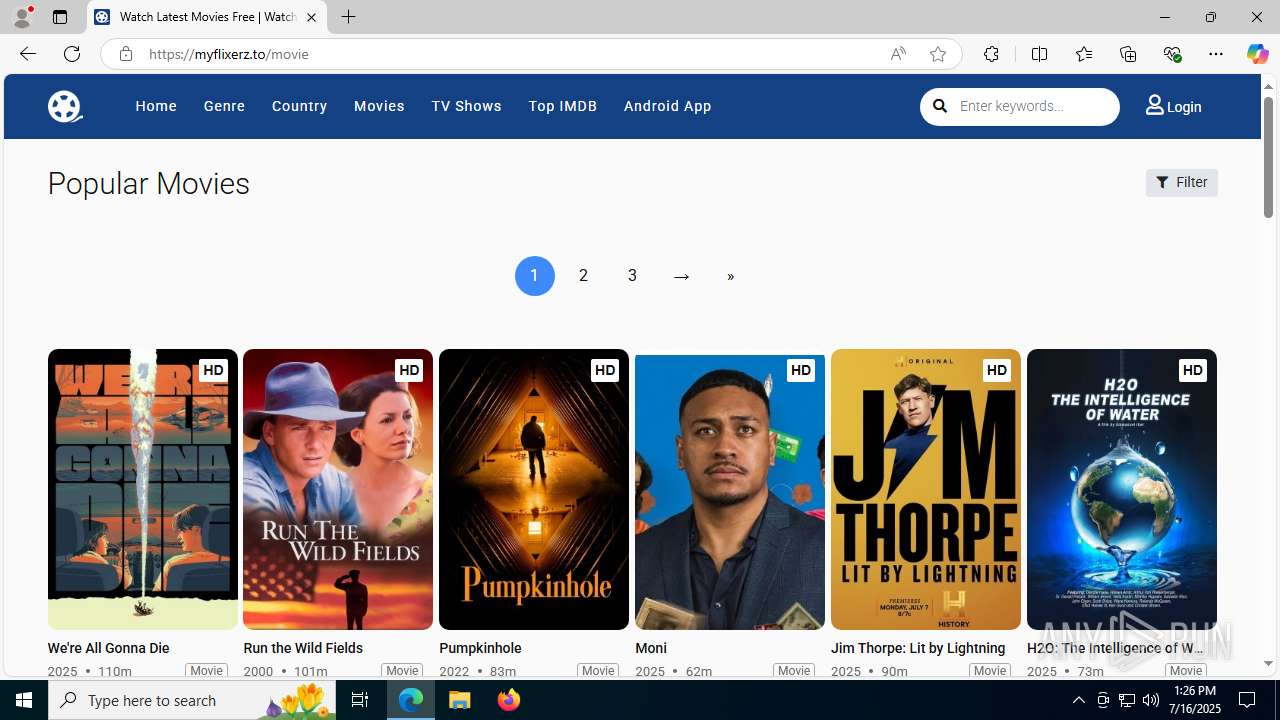The height and width of the screenshot is (720, 1280).
Task: Open Browser essentials heart icon
Action: click(x=1172, y=54)
